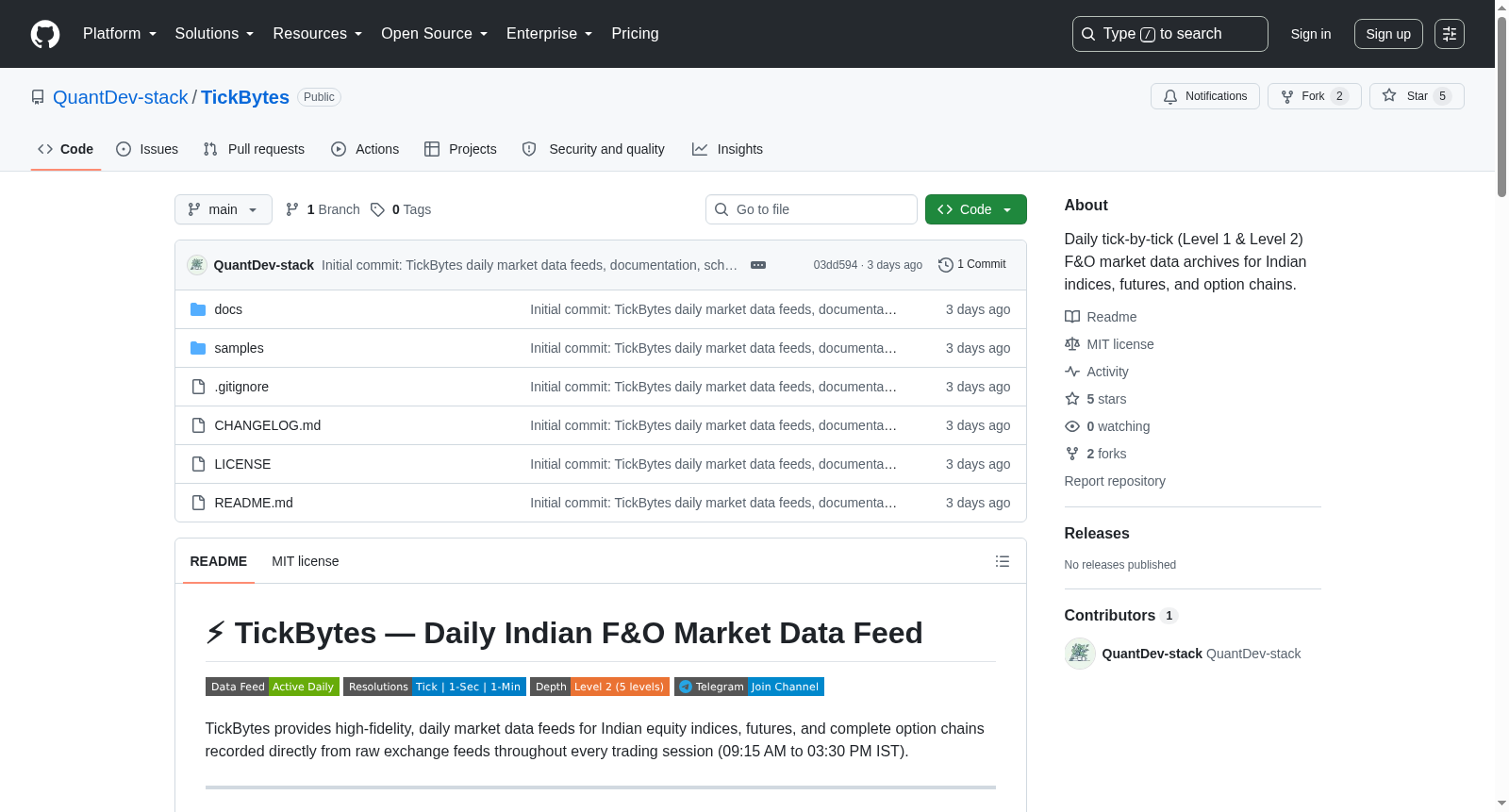Open the README.md file
The image size is (1509, 812).
(x=254, y=503)
